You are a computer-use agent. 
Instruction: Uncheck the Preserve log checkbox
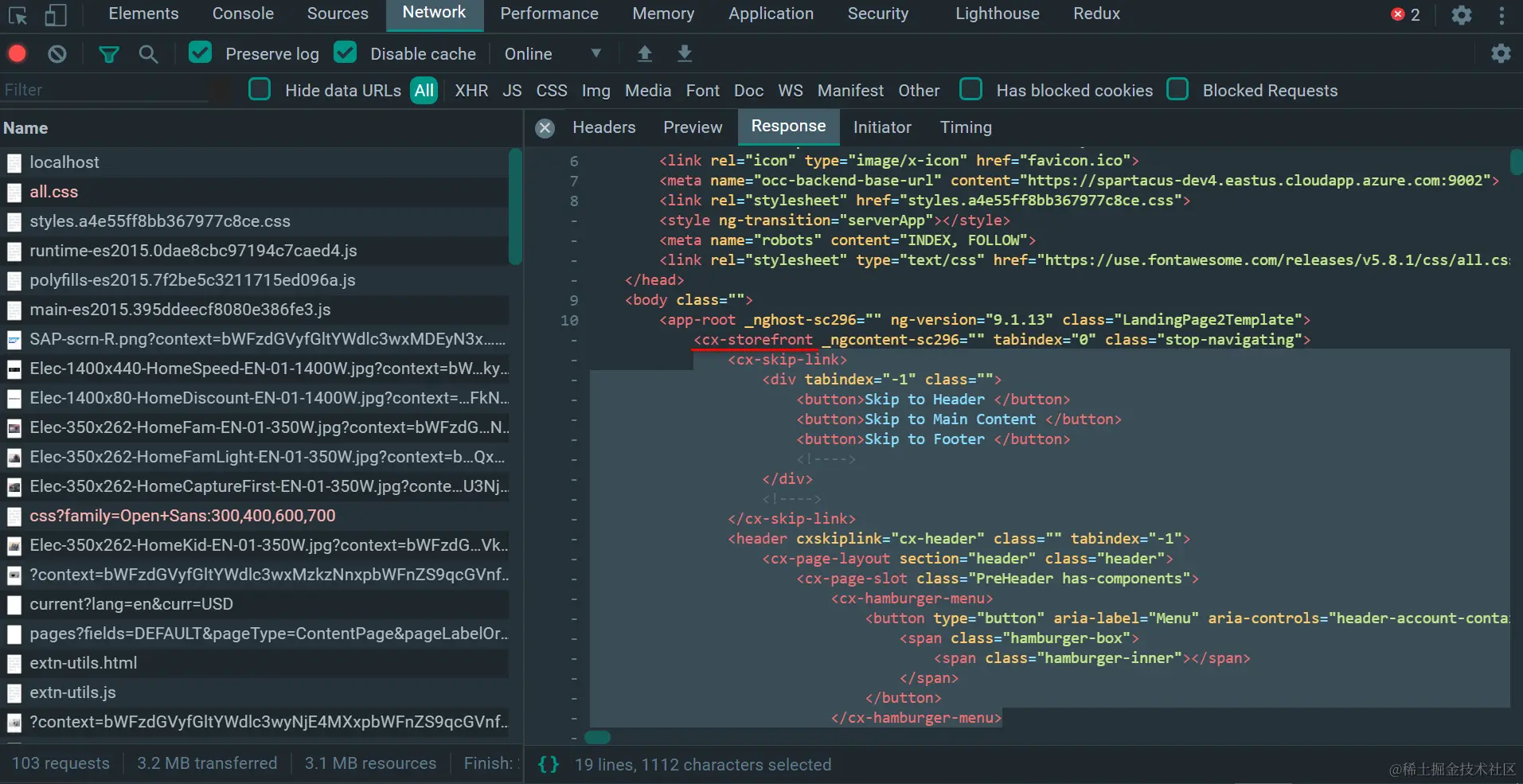pyautogui.click(x=200, y=53)
